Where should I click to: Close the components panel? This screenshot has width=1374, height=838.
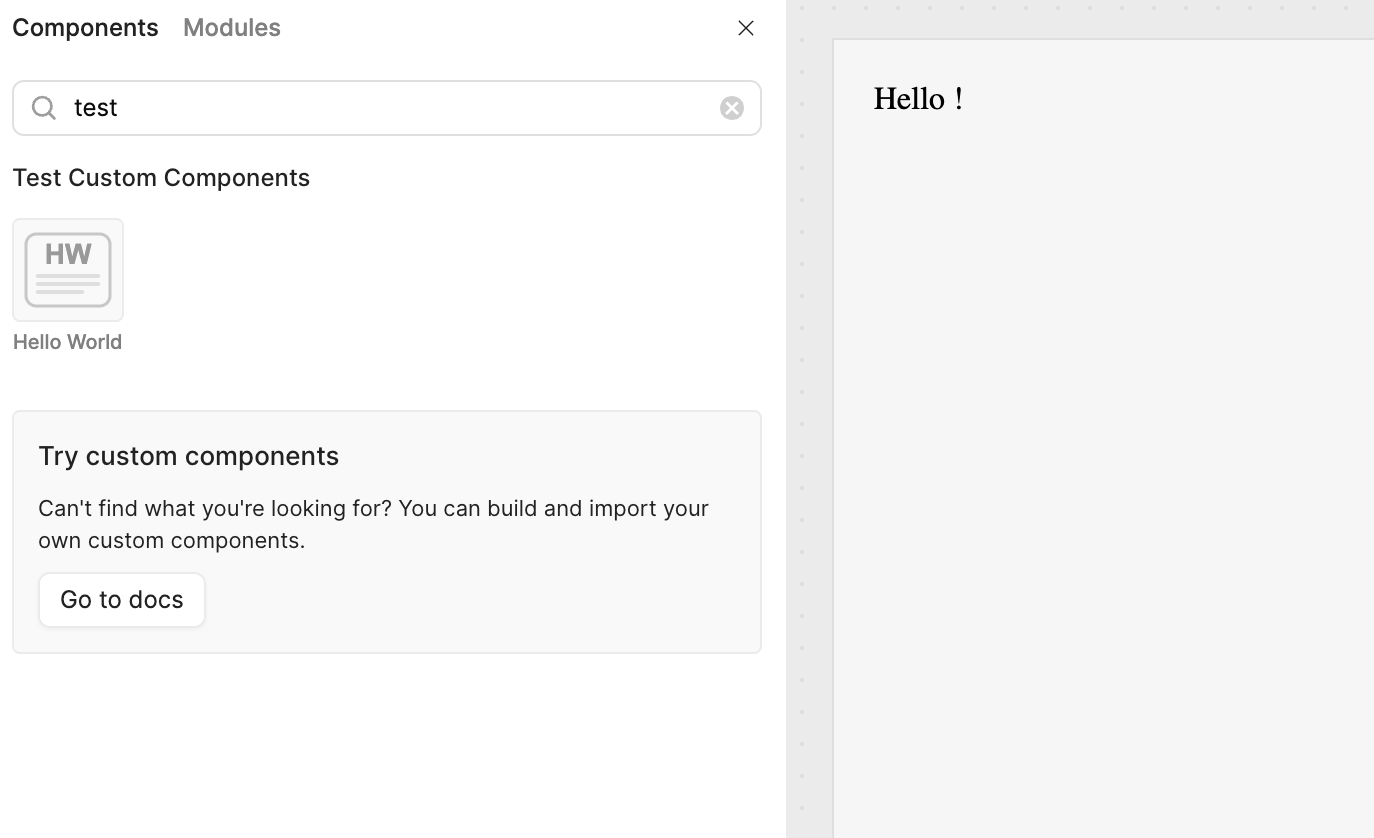coord(745,28)
